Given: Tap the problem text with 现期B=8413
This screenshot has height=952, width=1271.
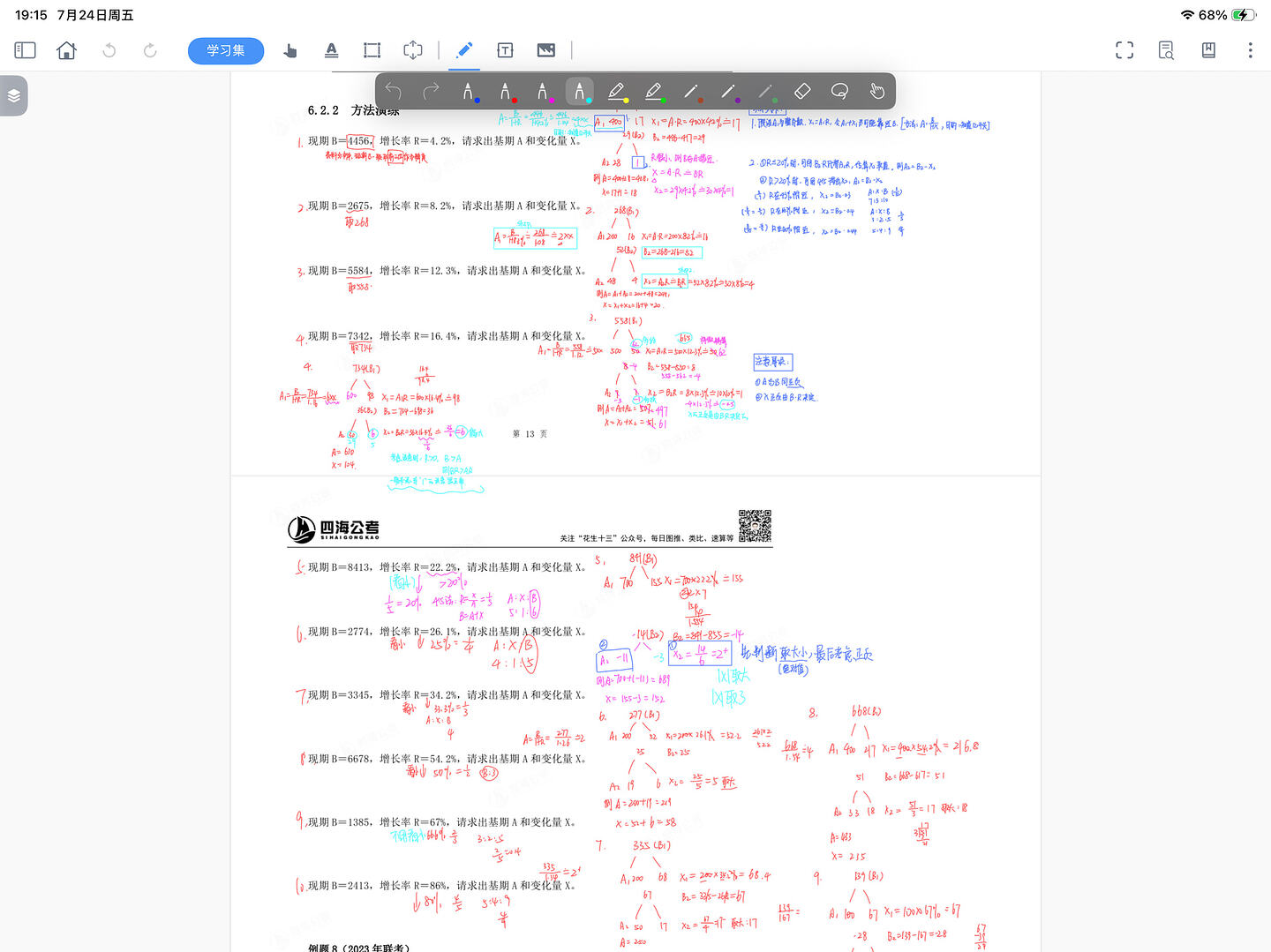Looking at the screenshot, I should tap(447, 567).
